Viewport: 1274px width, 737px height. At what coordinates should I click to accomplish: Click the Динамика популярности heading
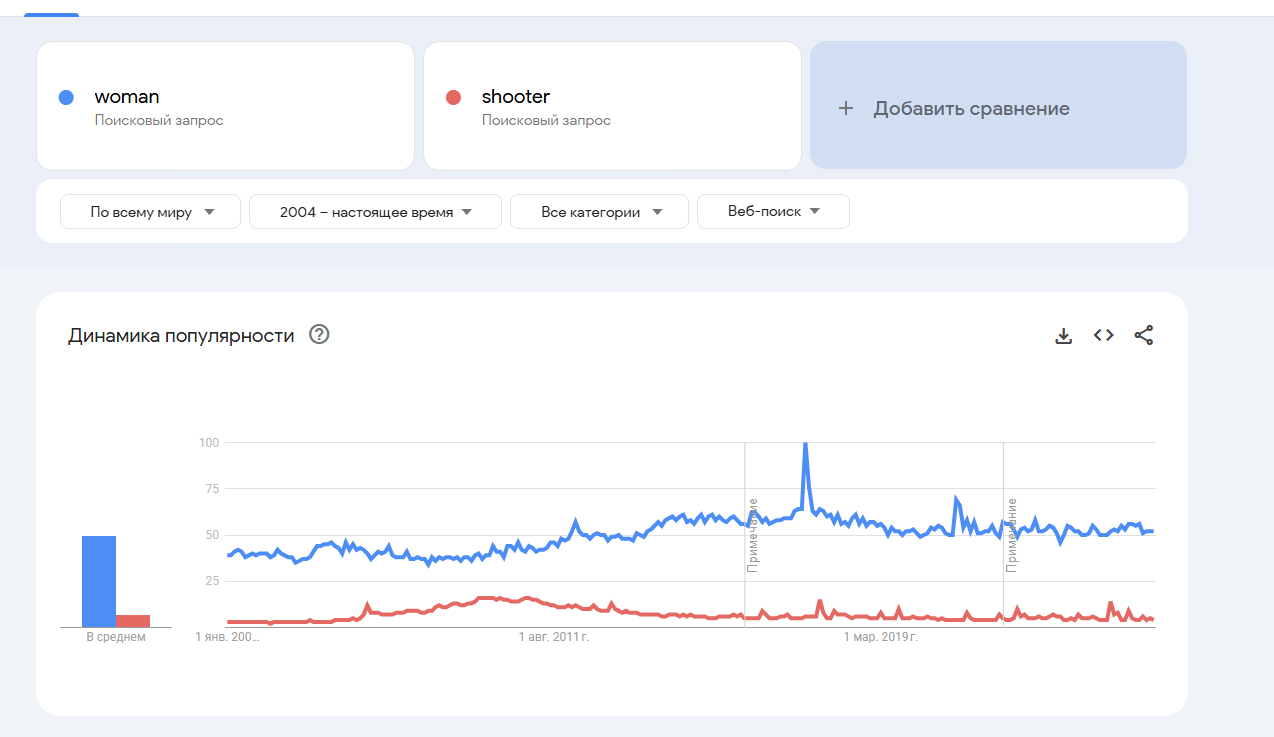pyautogui.click(x=181, y=336)
